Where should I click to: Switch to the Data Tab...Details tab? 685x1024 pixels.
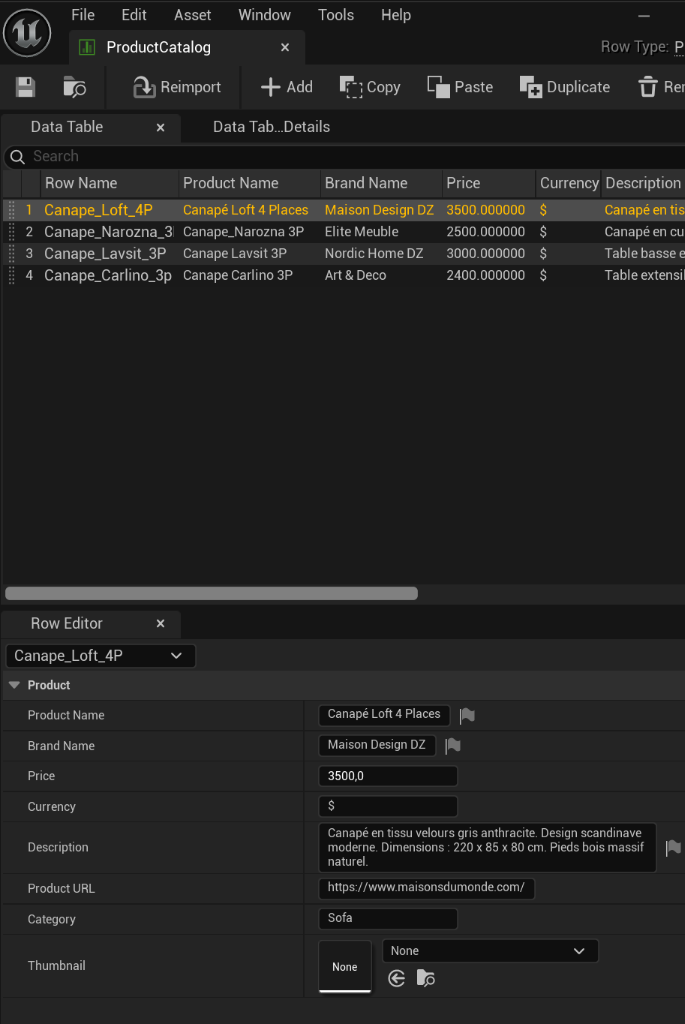(271, 127)
